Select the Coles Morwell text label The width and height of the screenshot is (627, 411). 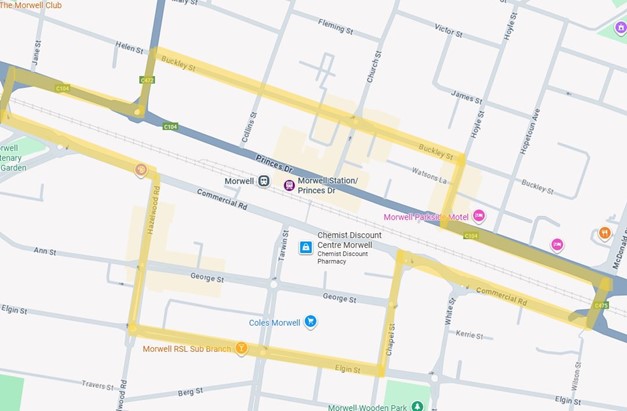(274, 323)
